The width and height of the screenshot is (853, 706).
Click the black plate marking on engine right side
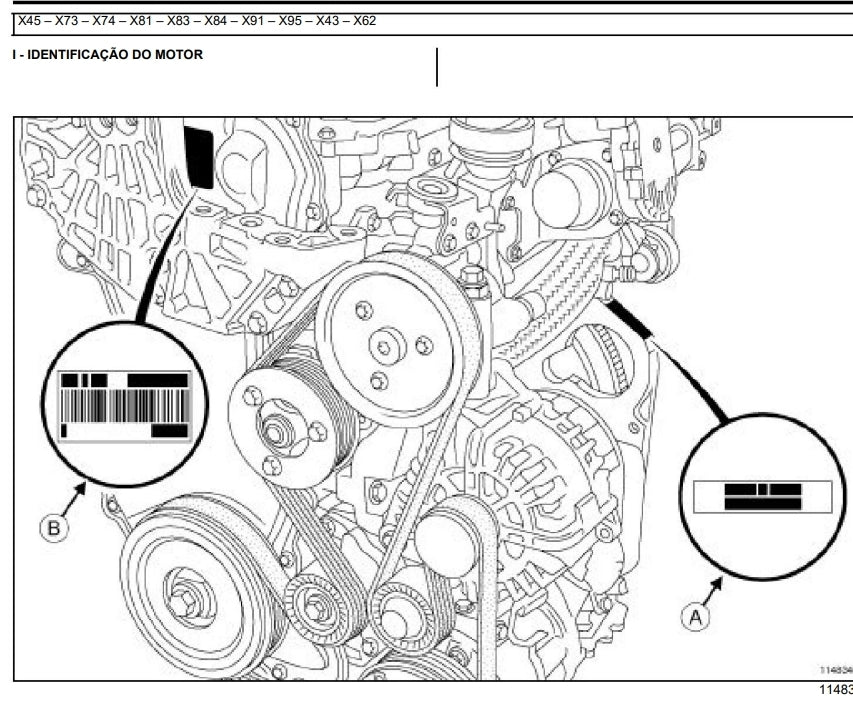[630, 316]
